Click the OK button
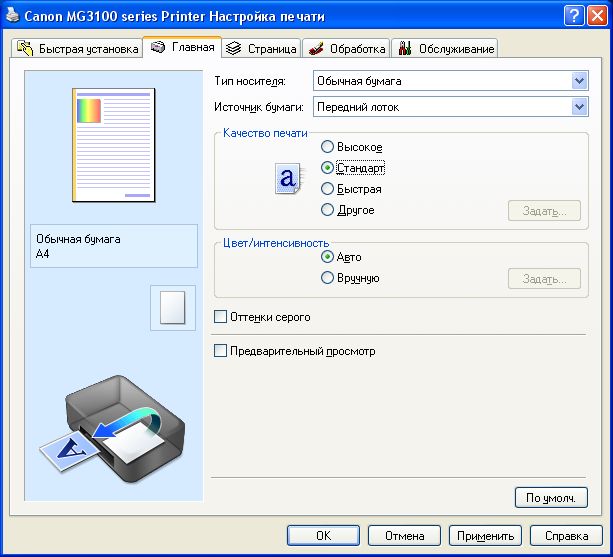 tap(323, 536)
